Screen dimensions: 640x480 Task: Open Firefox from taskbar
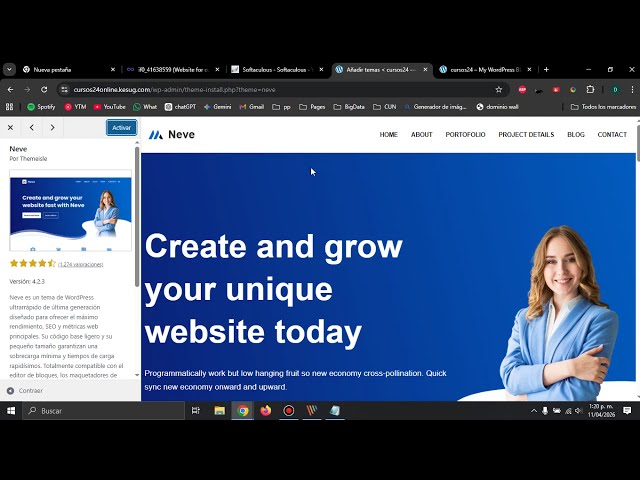click(x=266, y=411)
